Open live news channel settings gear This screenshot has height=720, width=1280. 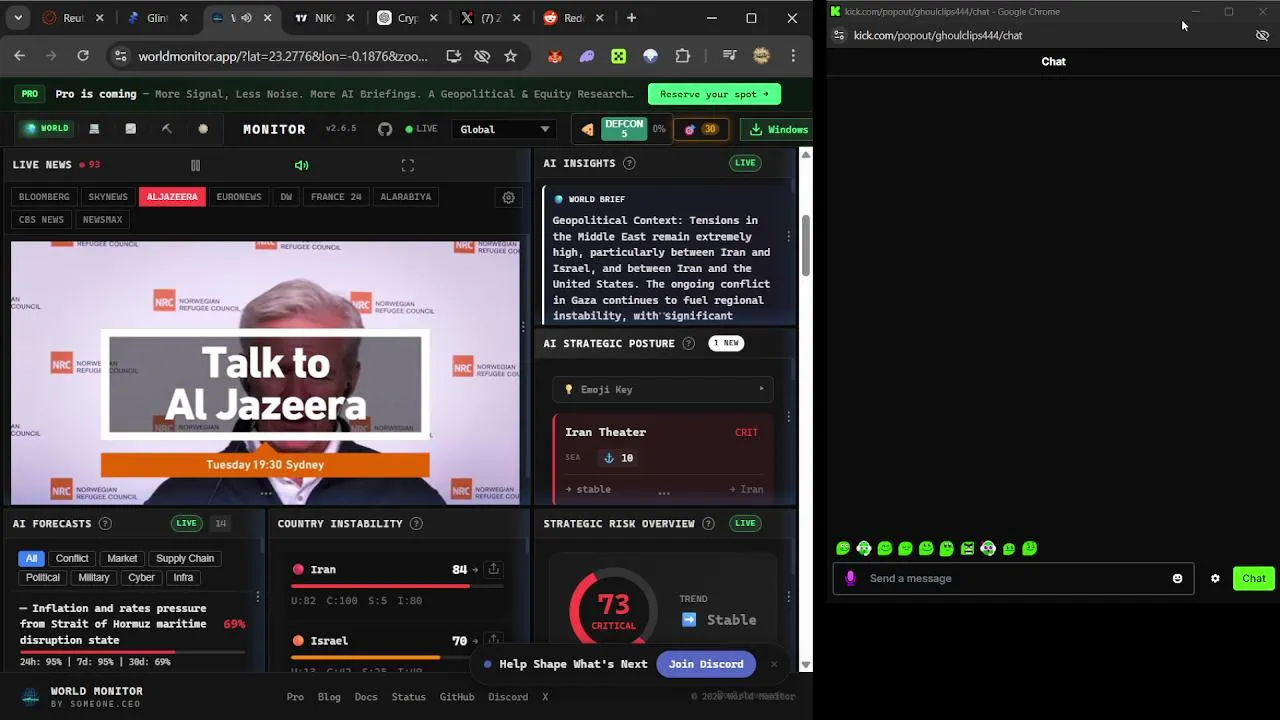pyautogui.click(x=508, y=197)
